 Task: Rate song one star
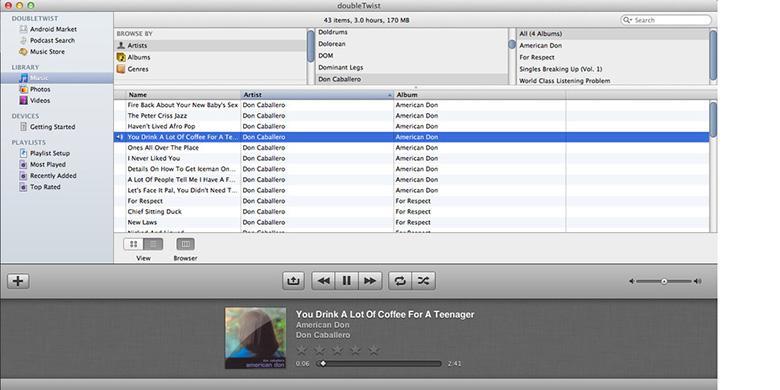(302, 350)
